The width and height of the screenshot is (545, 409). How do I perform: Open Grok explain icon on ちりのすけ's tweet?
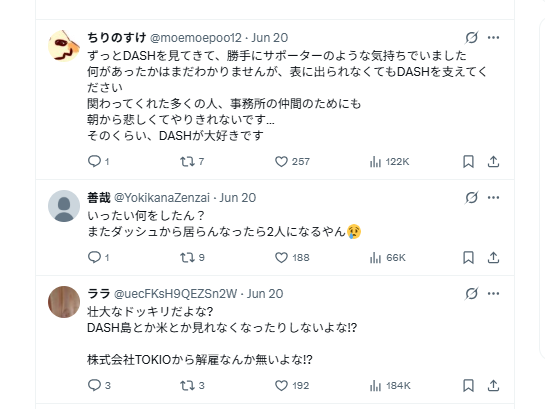tap(471, 38)
